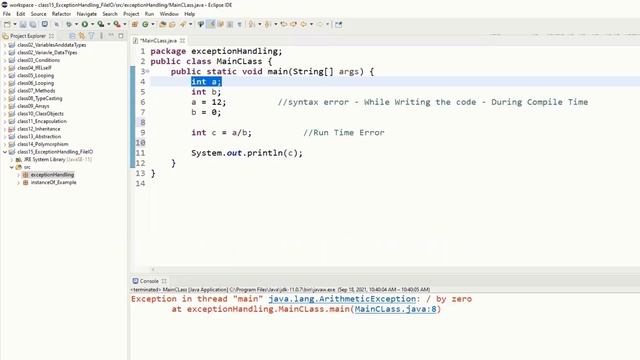Click line number 9 in the gutter

click(142, 133)
